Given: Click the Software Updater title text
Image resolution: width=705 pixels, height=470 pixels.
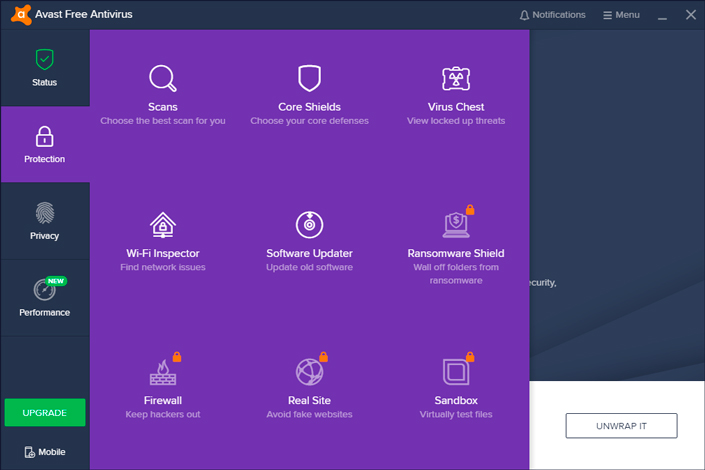Looking at the screenshot, I should (x=309, y=253).
